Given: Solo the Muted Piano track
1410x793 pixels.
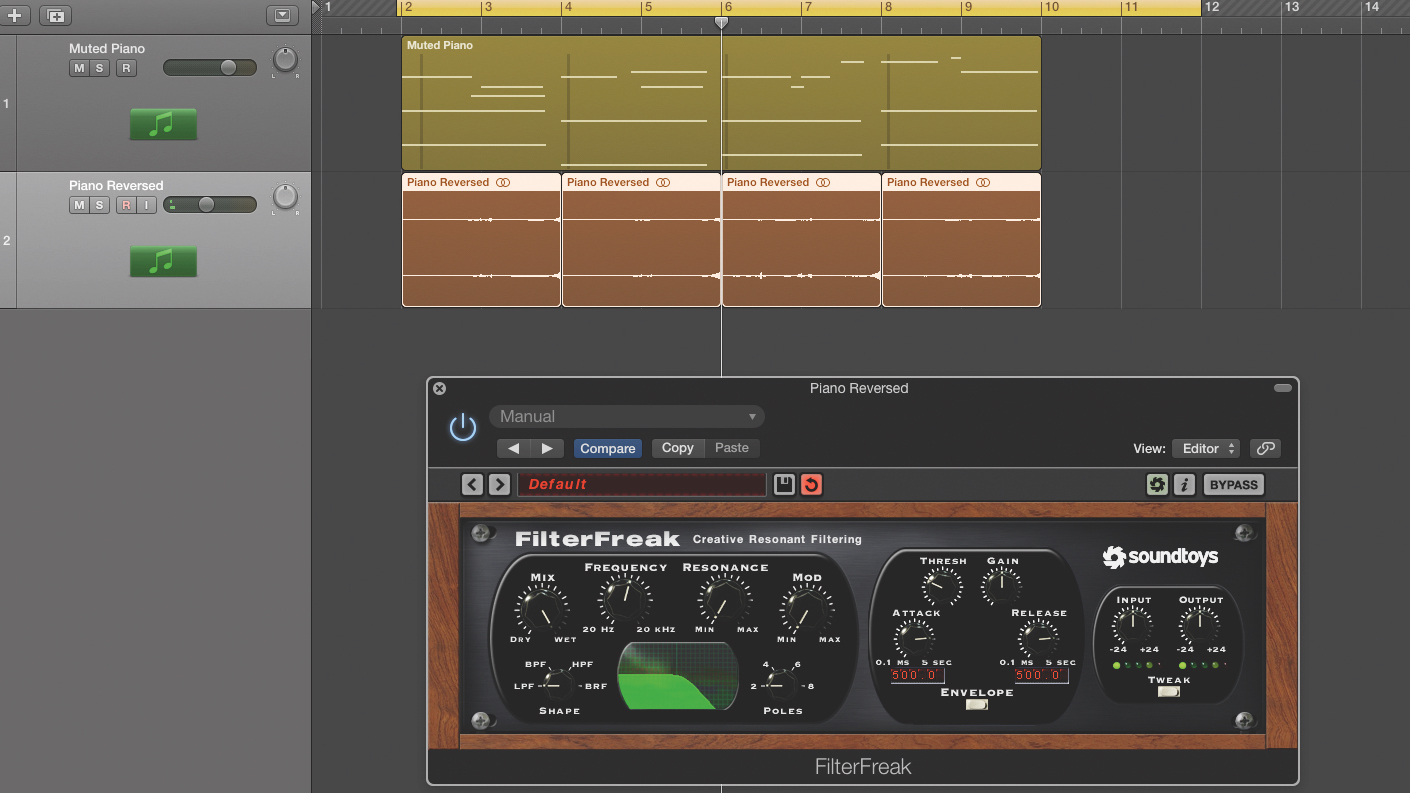Looking at the screenshot, I should 99,68.
